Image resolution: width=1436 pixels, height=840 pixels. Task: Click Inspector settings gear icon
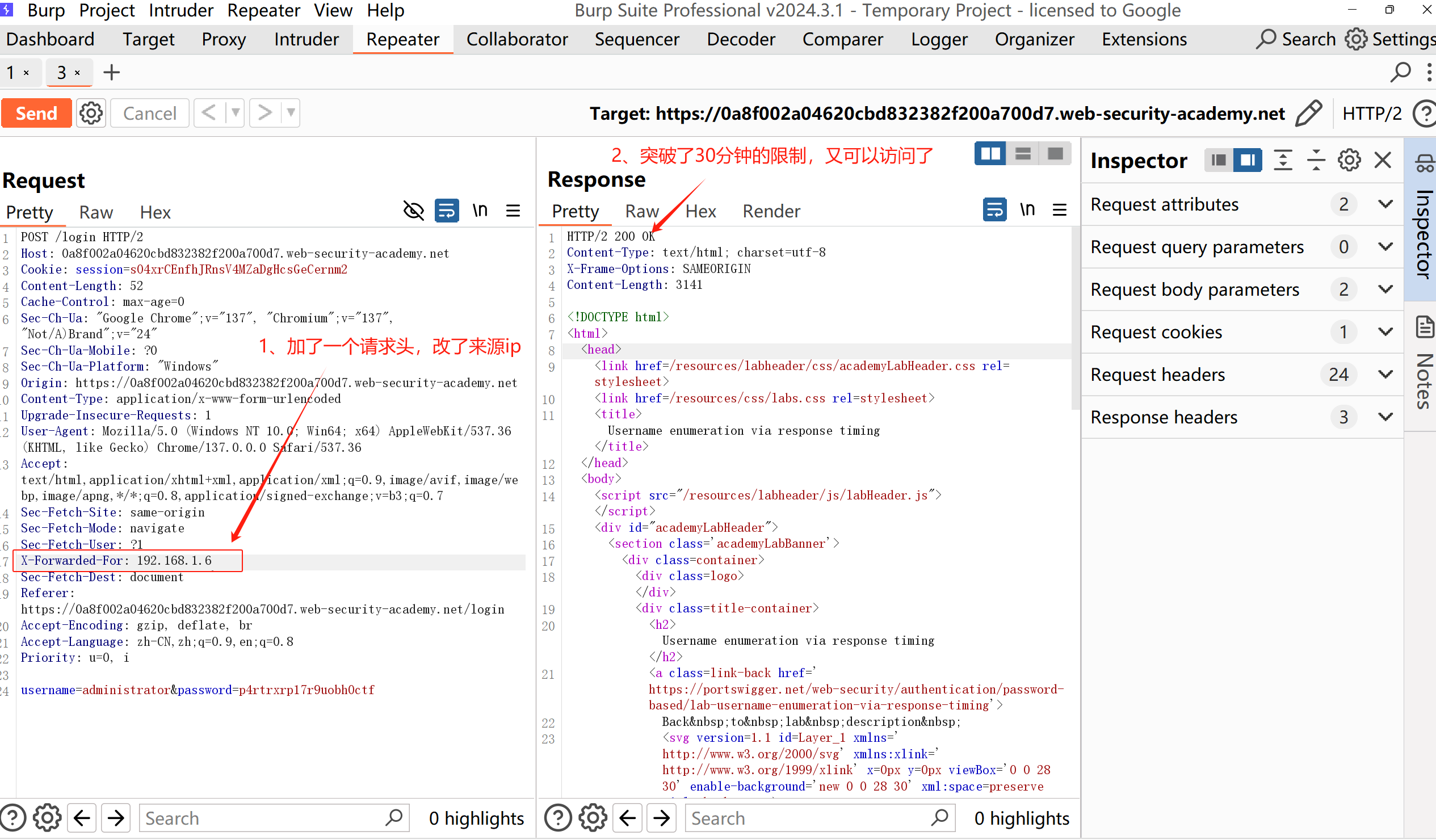1349,160
